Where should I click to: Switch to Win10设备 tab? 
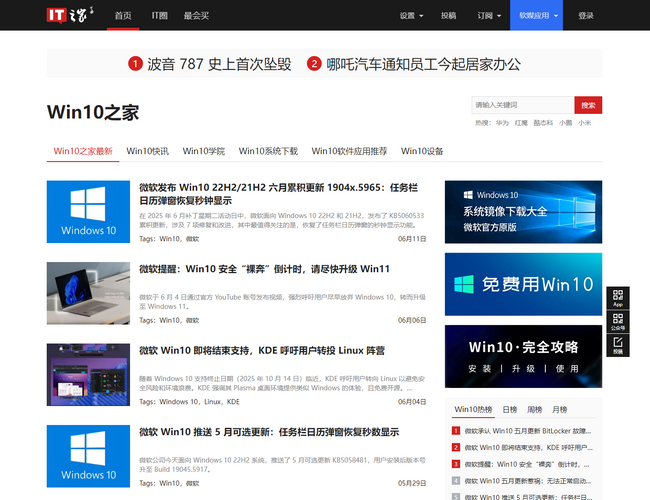click(422, 151)
